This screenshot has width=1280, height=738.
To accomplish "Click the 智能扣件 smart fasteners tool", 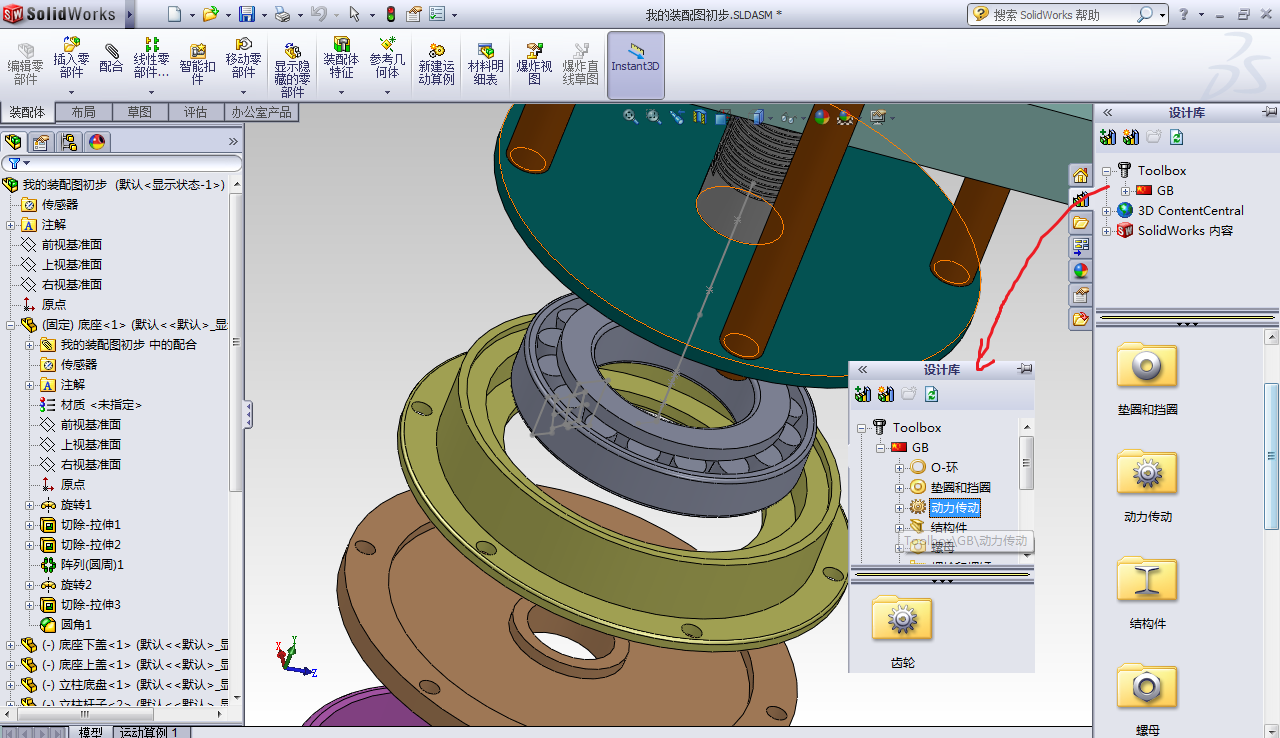I will 198,65.
